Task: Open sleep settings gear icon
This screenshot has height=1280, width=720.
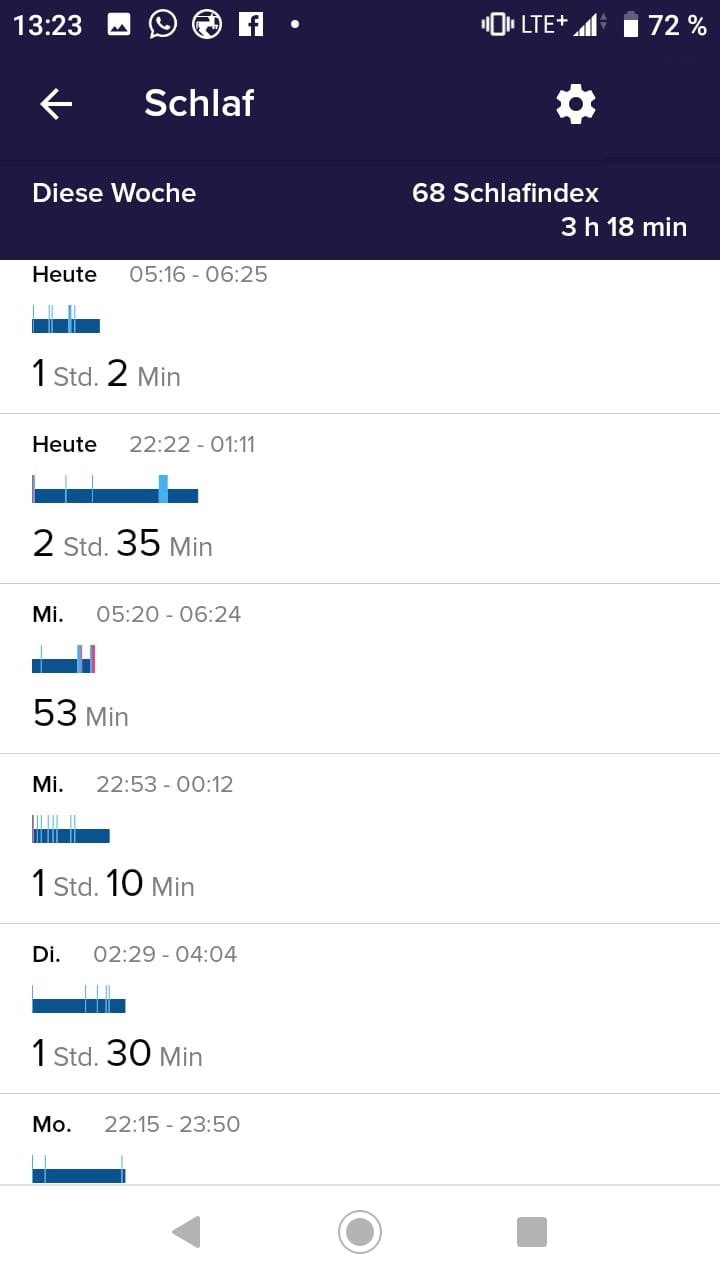Action: pos(575,103)
